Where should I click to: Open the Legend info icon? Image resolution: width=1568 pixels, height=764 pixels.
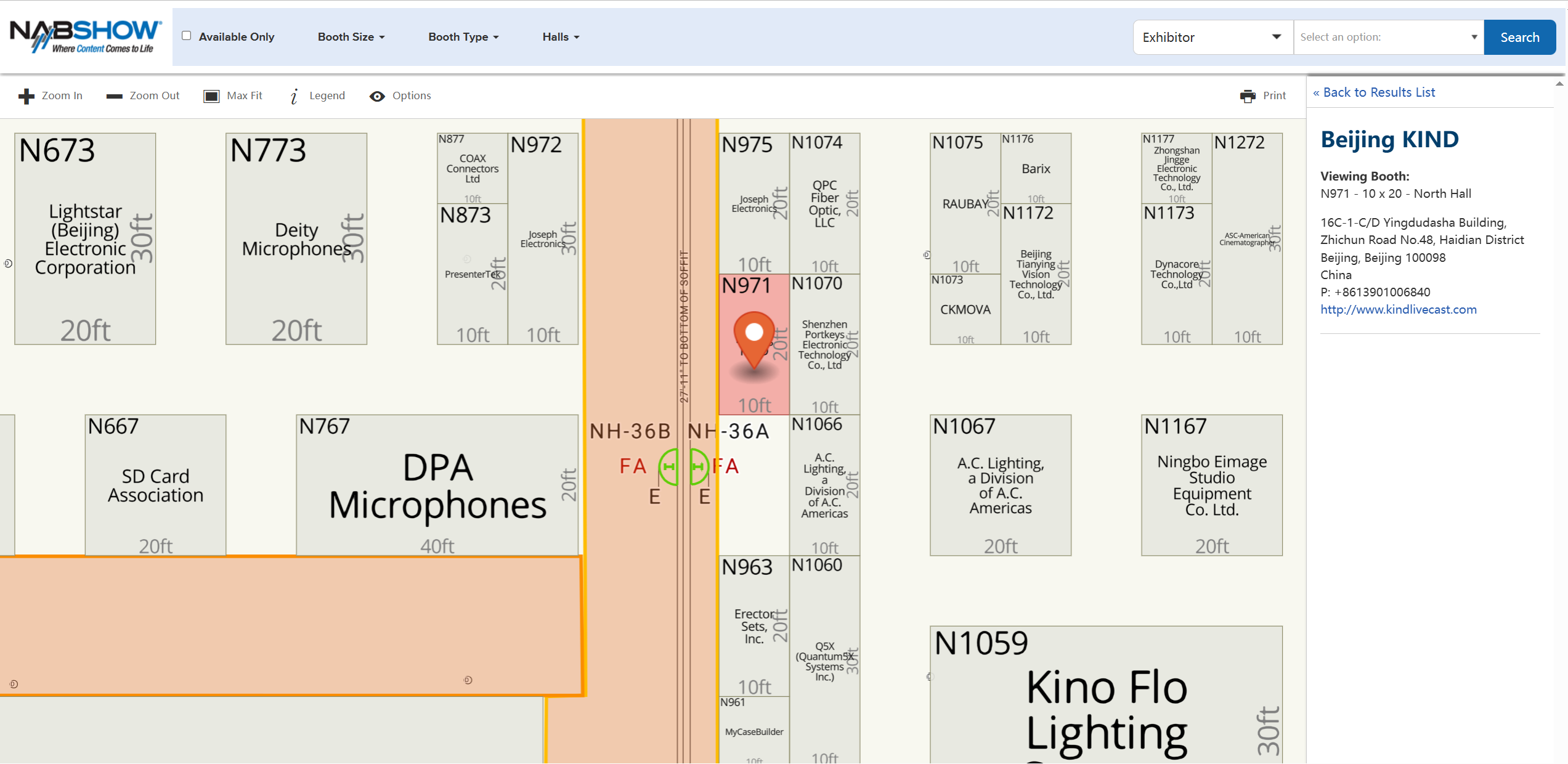coord(295,96)
